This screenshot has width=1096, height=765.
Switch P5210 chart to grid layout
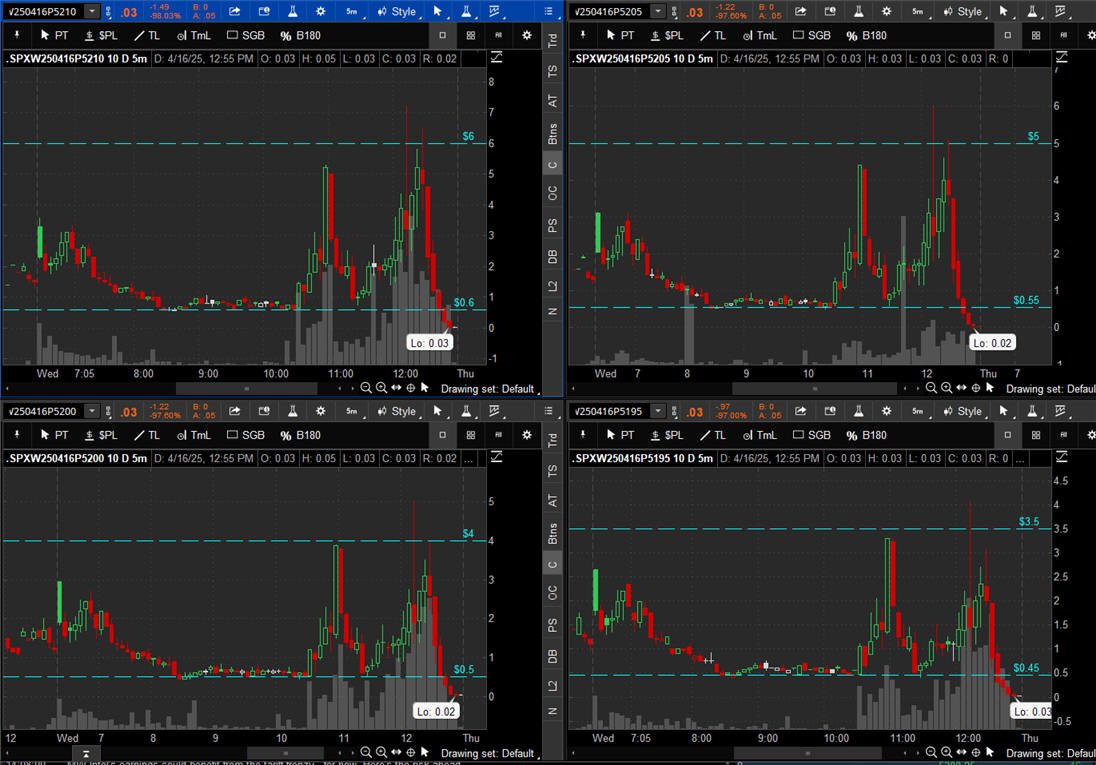(x=470, y=35)
